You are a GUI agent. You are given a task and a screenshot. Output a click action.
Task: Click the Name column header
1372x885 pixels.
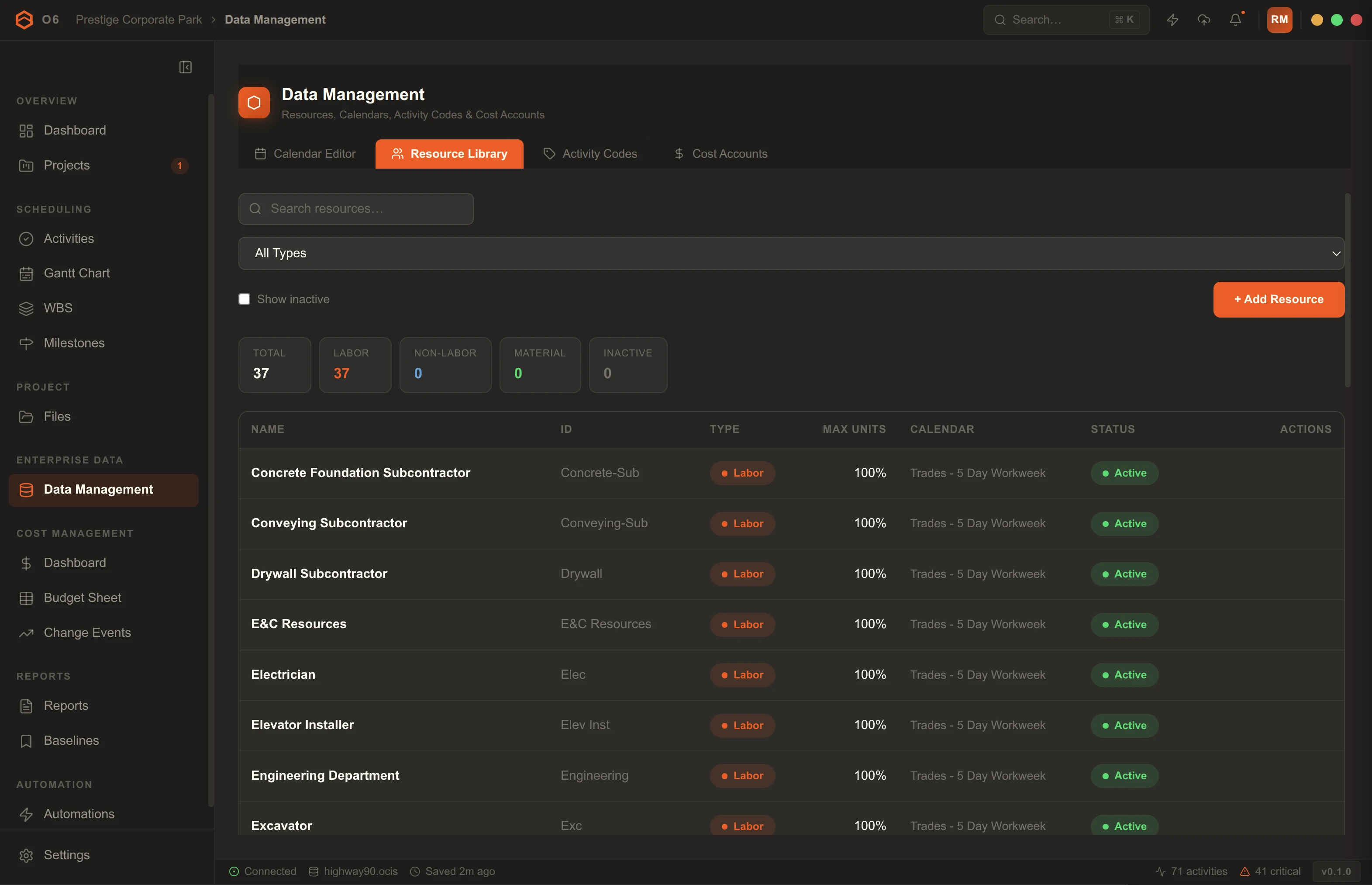pos(268,429)
